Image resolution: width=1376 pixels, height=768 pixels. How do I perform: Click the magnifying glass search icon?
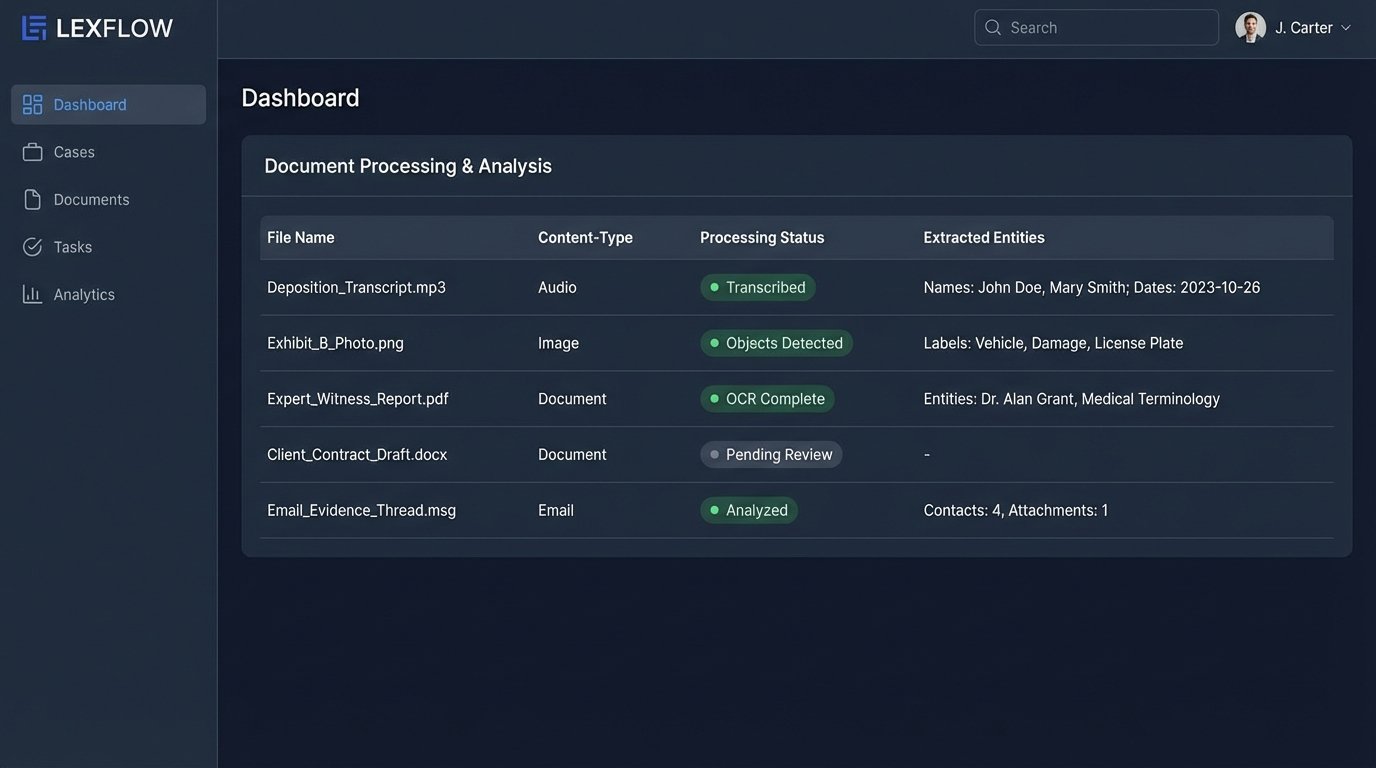(x=993, y=28)
